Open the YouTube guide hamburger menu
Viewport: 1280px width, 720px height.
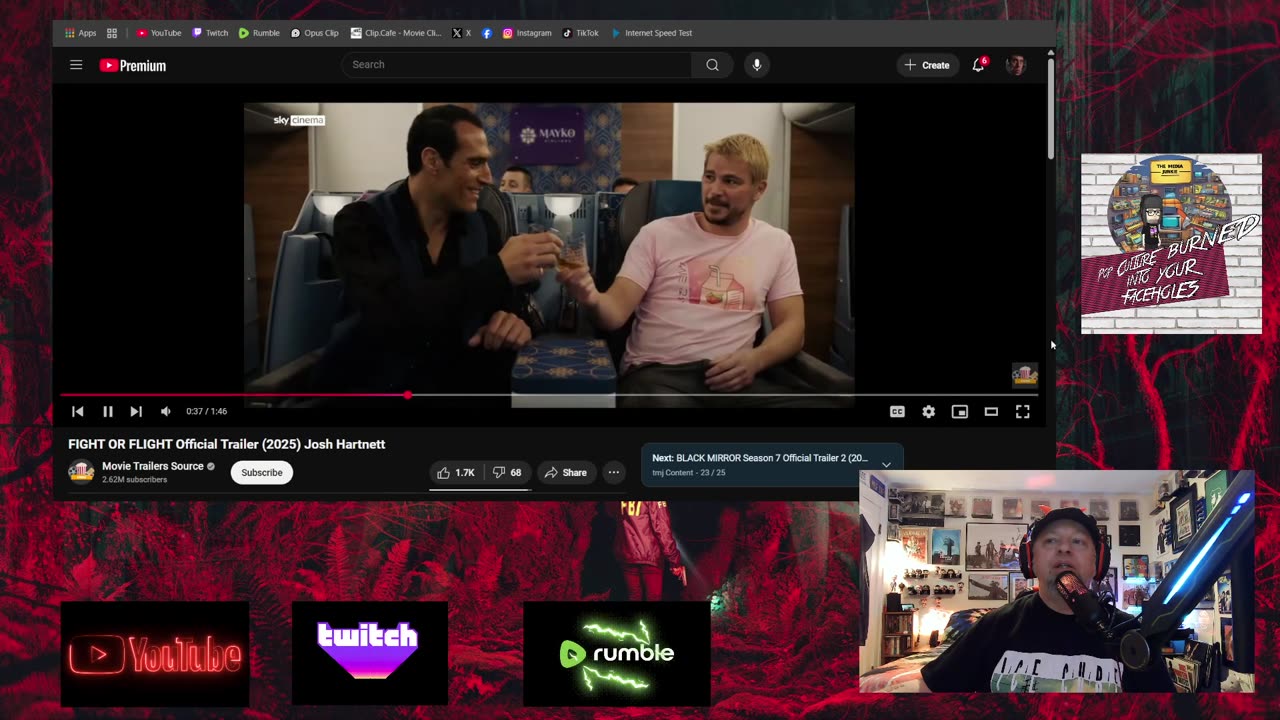[x=76, y=65]
